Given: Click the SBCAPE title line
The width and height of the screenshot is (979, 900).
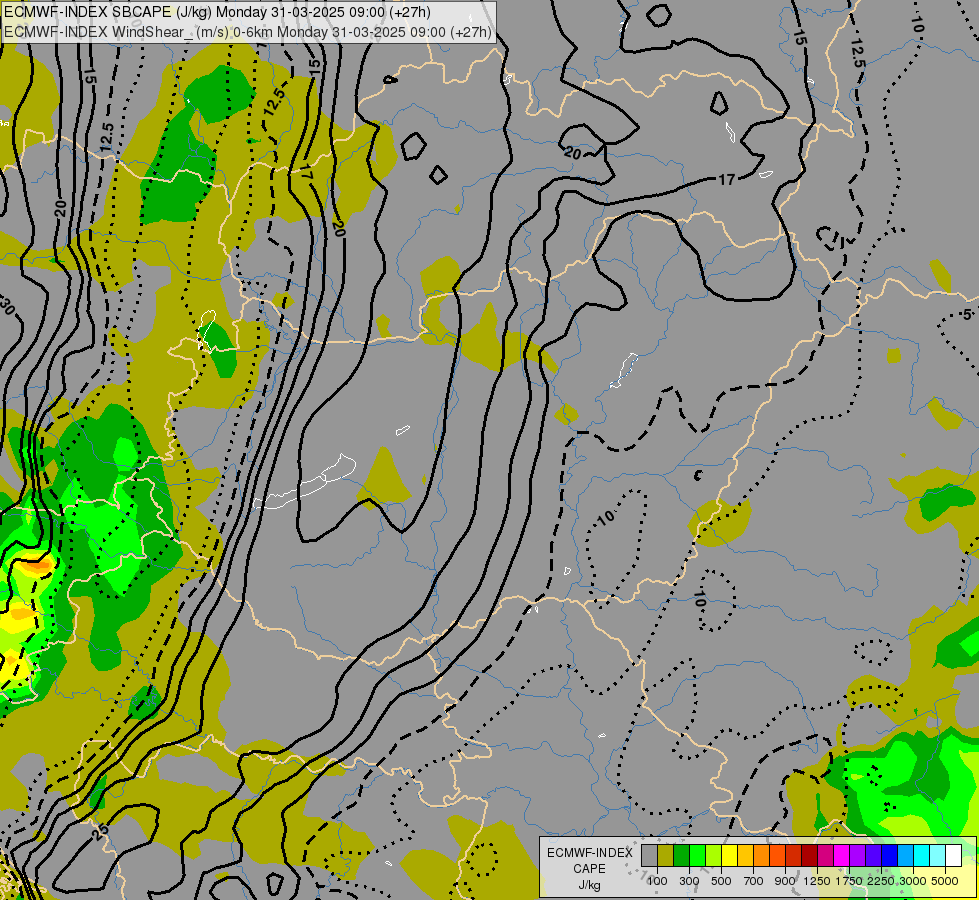Looking at the screenshot, I should [217, 12].
